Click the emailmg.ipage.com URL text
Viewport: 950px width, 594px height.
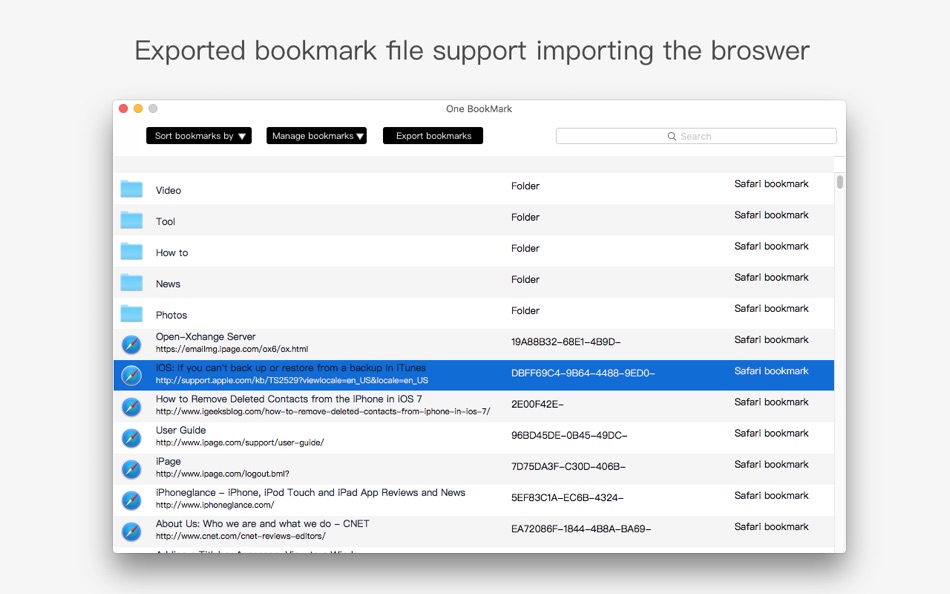[232, 349]
